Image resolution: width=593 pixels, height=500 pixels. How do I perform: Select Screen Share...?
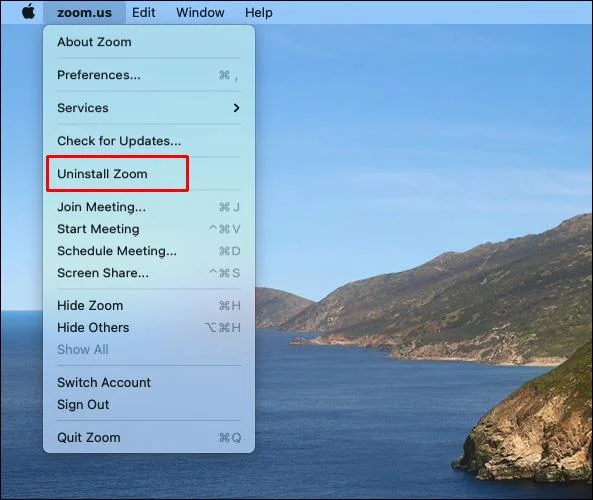pyautogui.click(x=149, y=273)
